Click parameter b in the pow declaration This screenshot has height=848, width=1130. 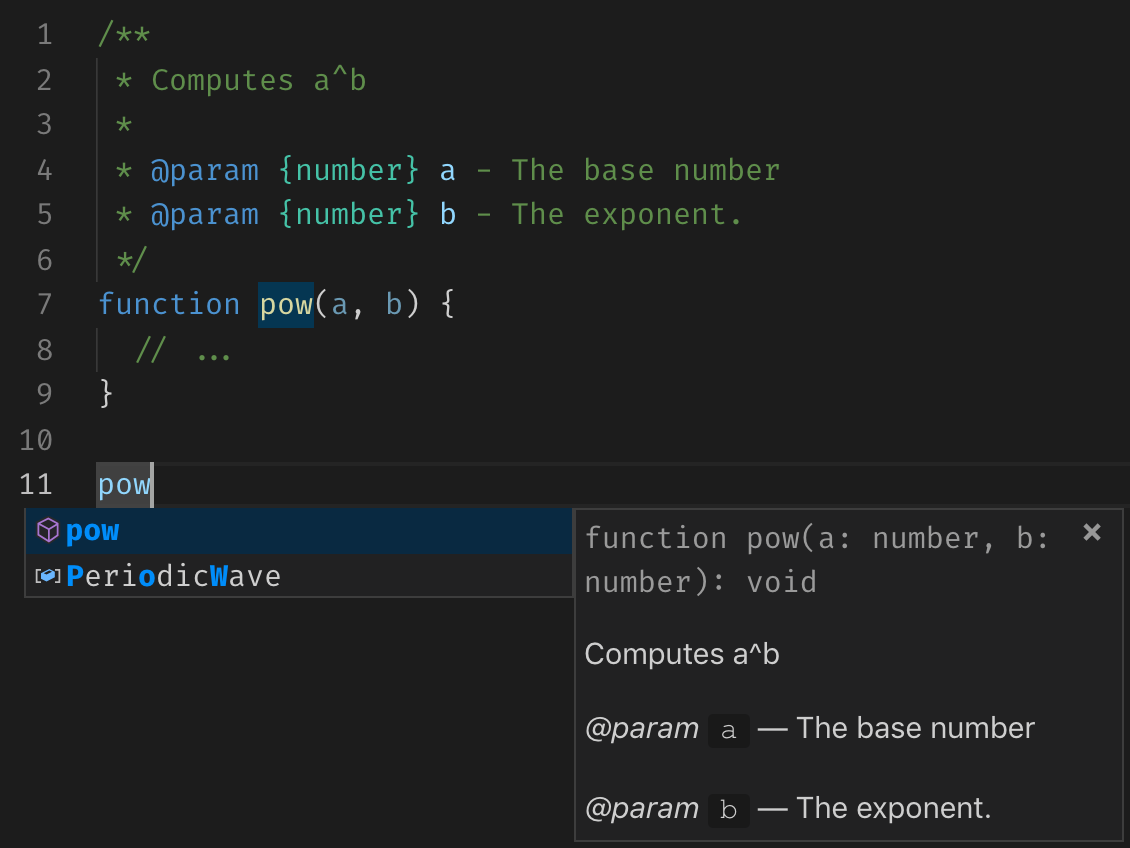tap(393, 304)
